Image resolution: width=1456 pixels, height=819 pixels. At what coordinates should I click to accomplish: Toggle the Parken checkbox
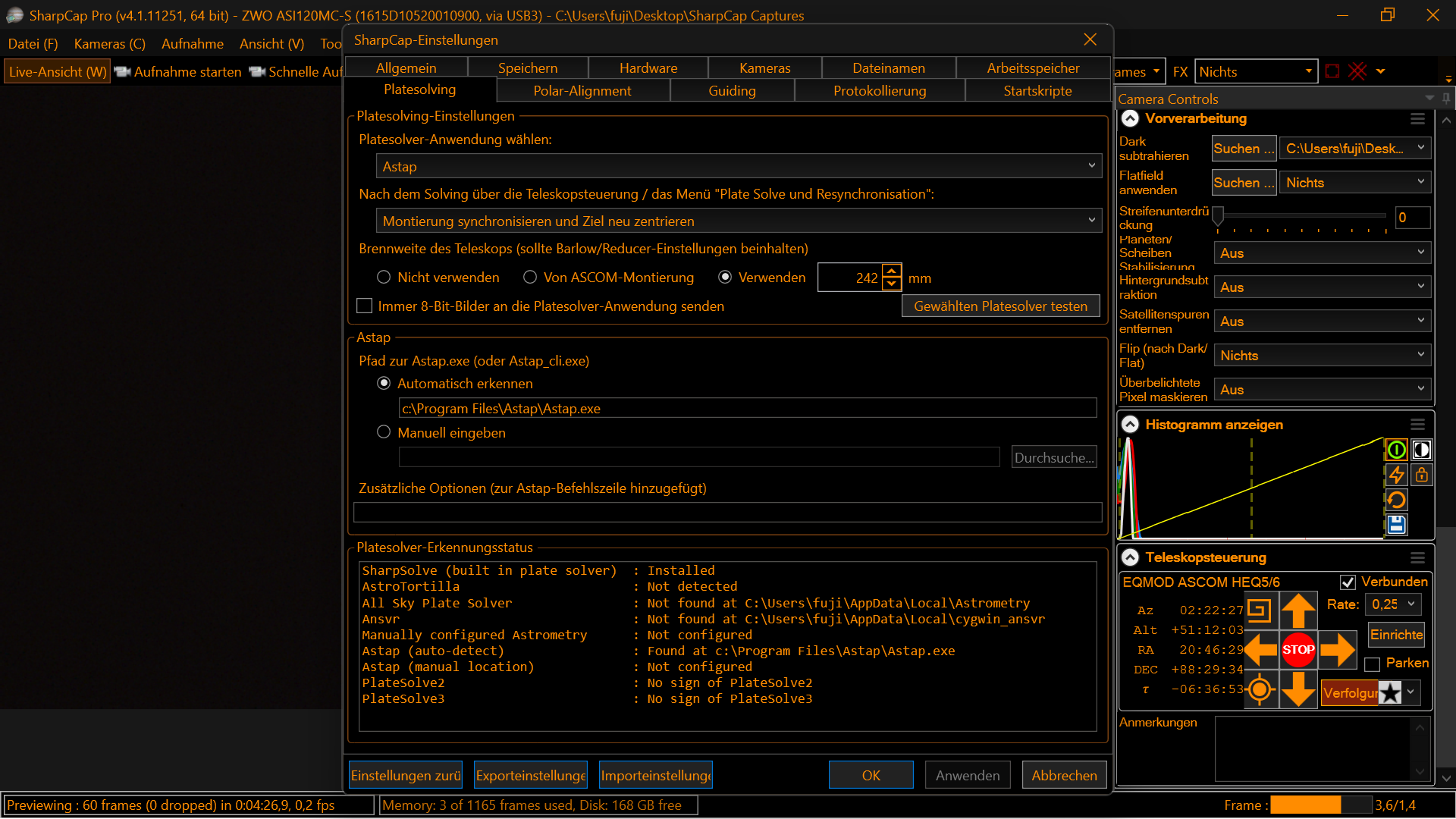pyautogui.click(x=1372, y=664)
